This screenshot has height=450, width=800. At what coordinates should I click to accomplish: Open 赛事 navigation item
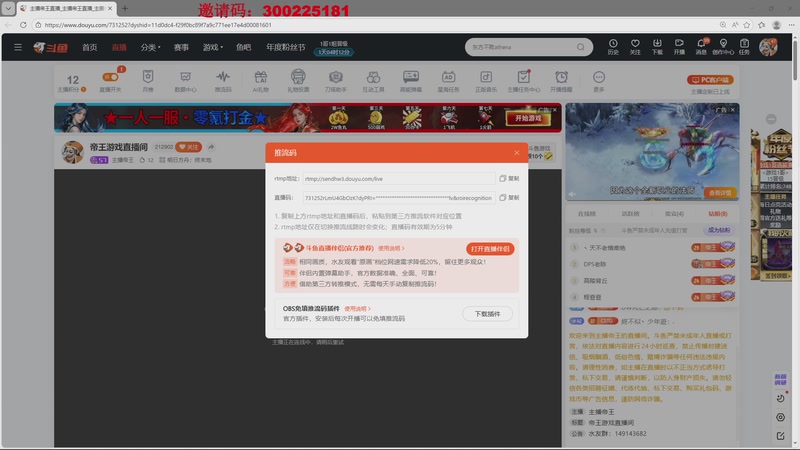pyautogui.click(x=181, y=47)
